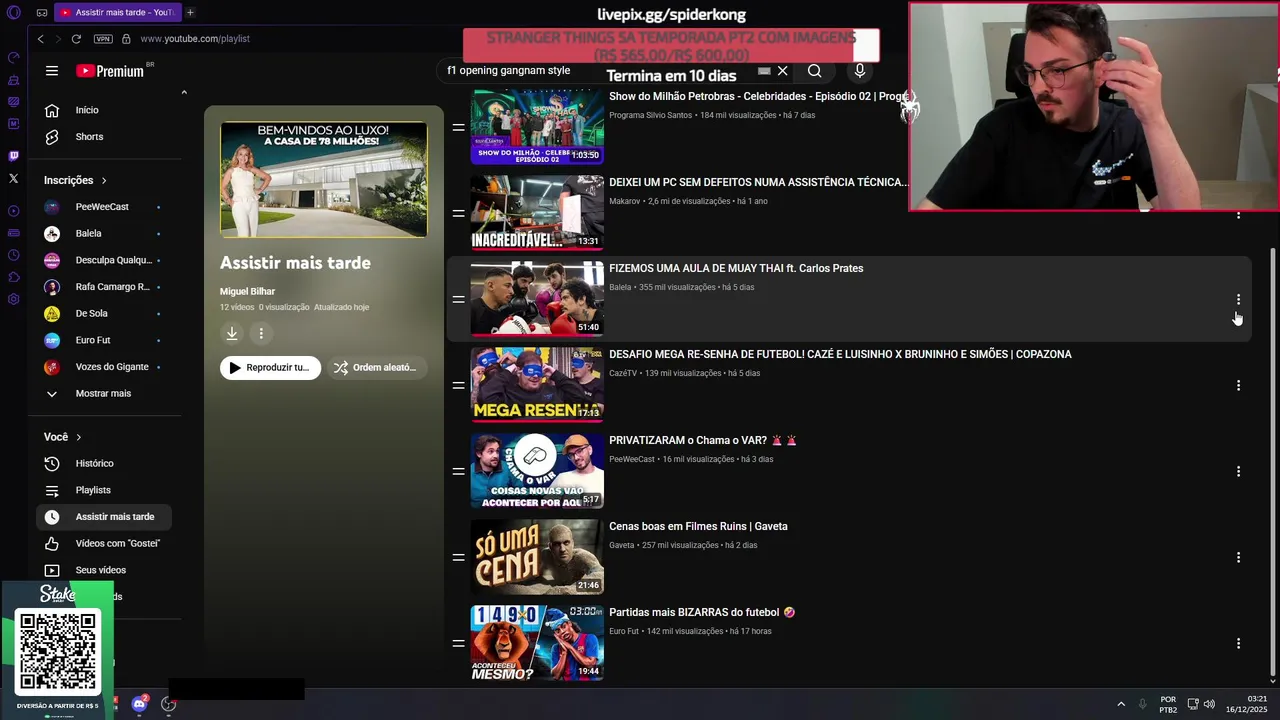
Task: Toggle the VPN badge in the address bar
Action: [103, 39]
